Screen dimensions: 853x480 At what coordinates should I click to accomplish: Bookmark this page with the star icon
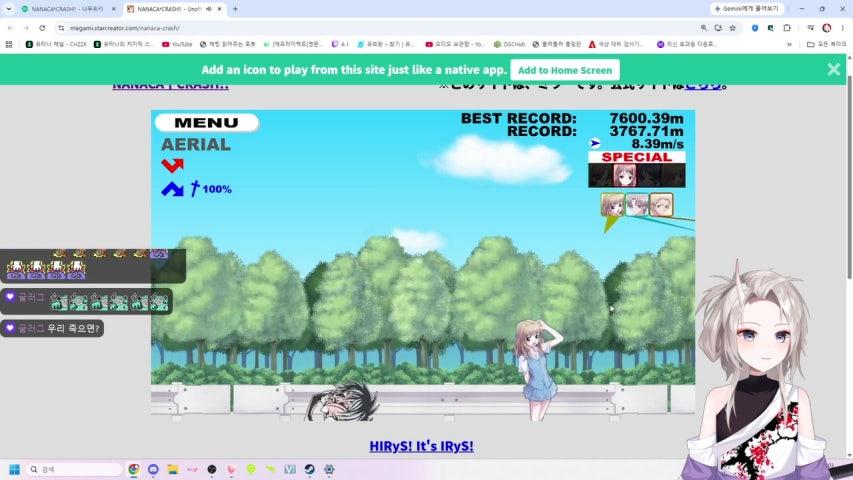point(733,28)
